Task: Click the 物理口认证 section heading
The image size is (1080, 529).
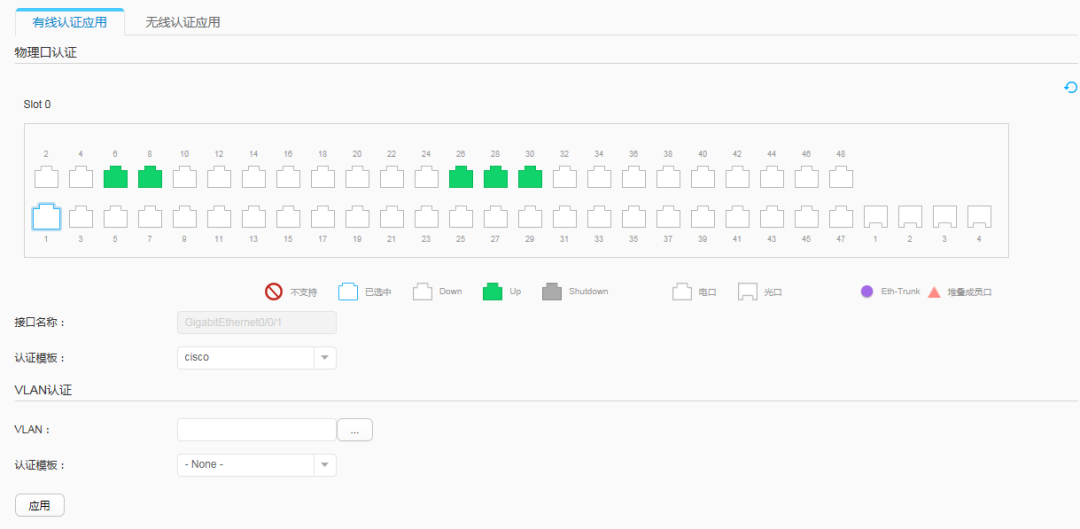Action: pyautogui.click(x=45, y=52)
